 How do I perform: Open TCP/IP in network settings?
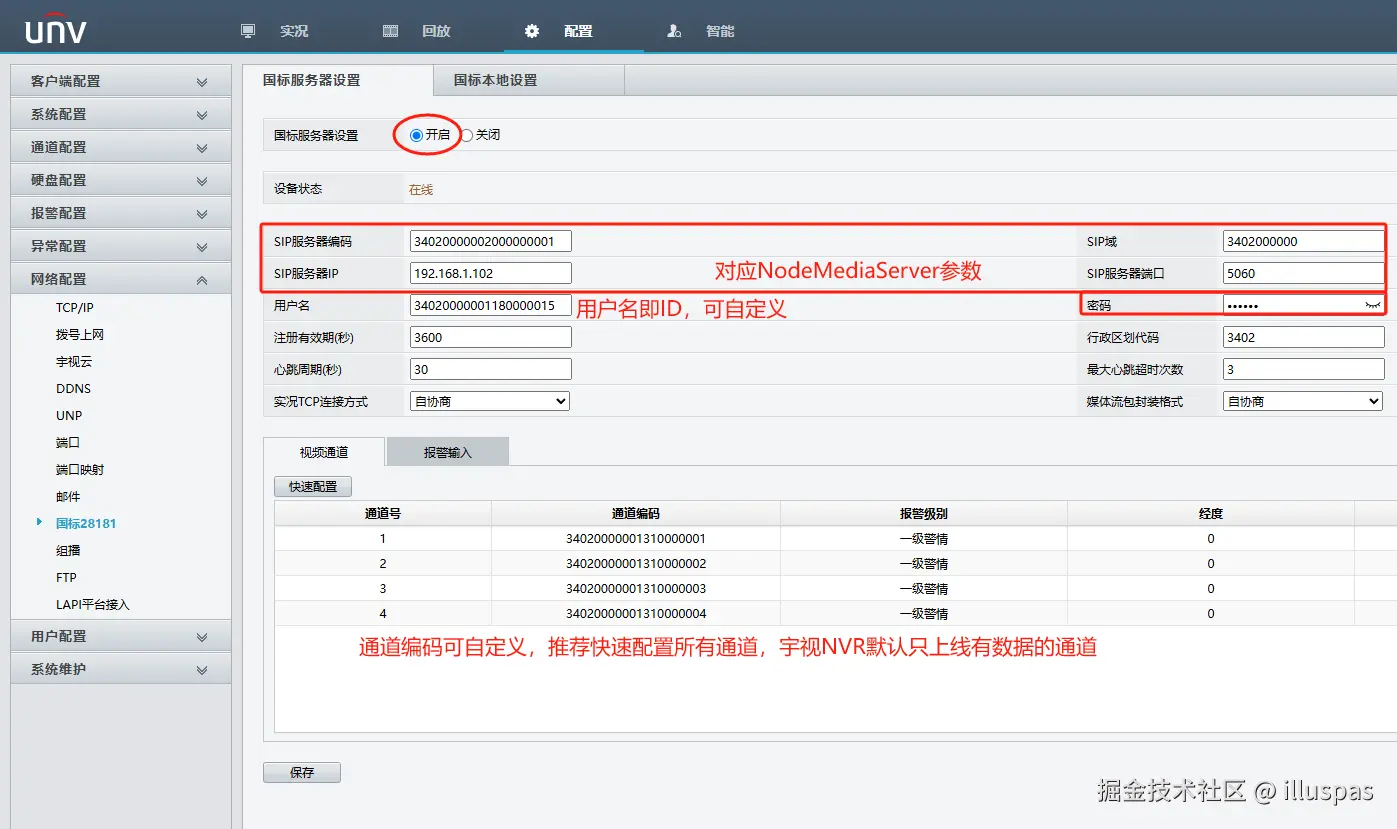pyautogui.click(x=75, y=308)
